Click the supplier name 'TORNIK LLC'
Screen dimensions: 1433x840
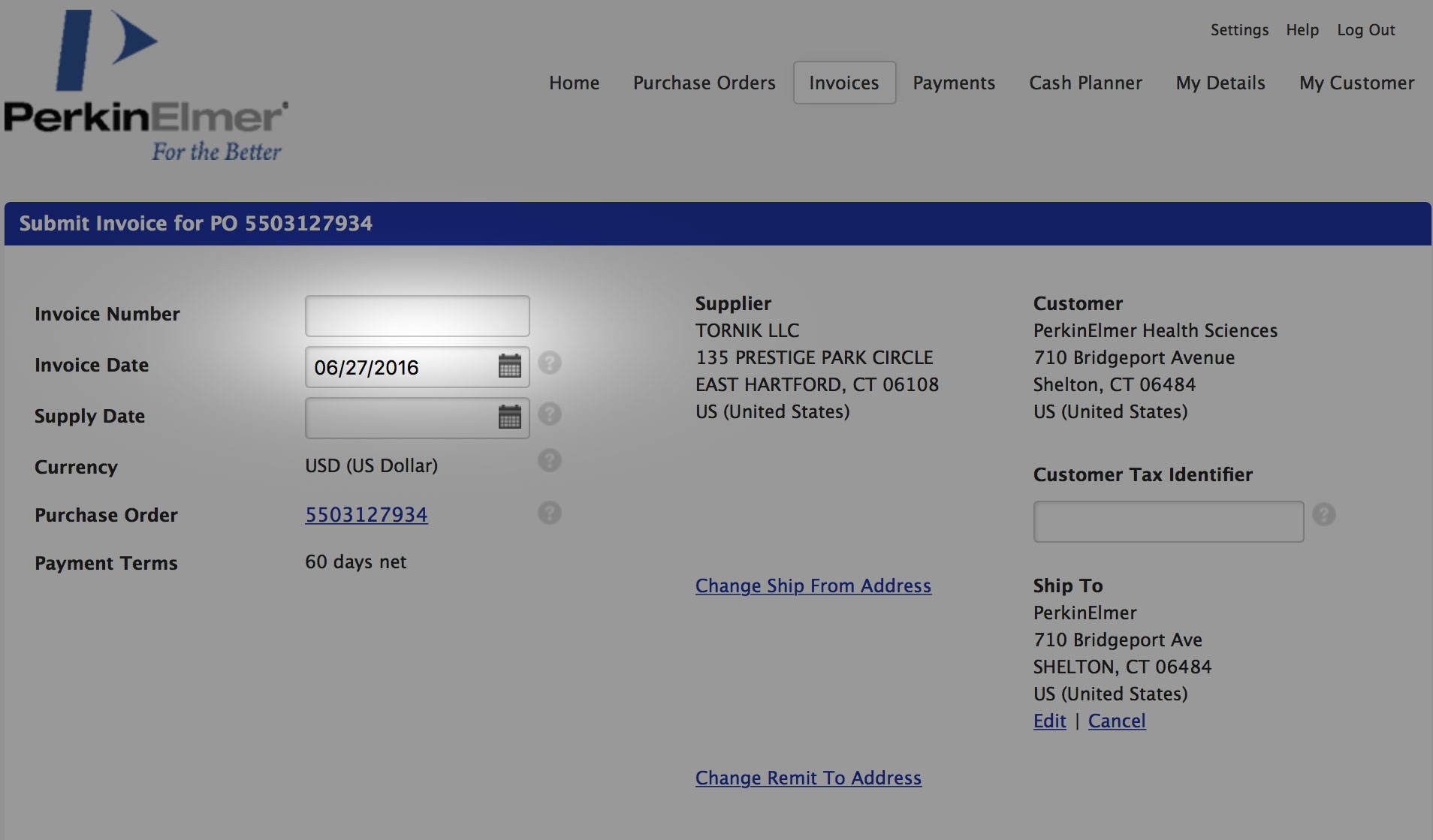747,330
